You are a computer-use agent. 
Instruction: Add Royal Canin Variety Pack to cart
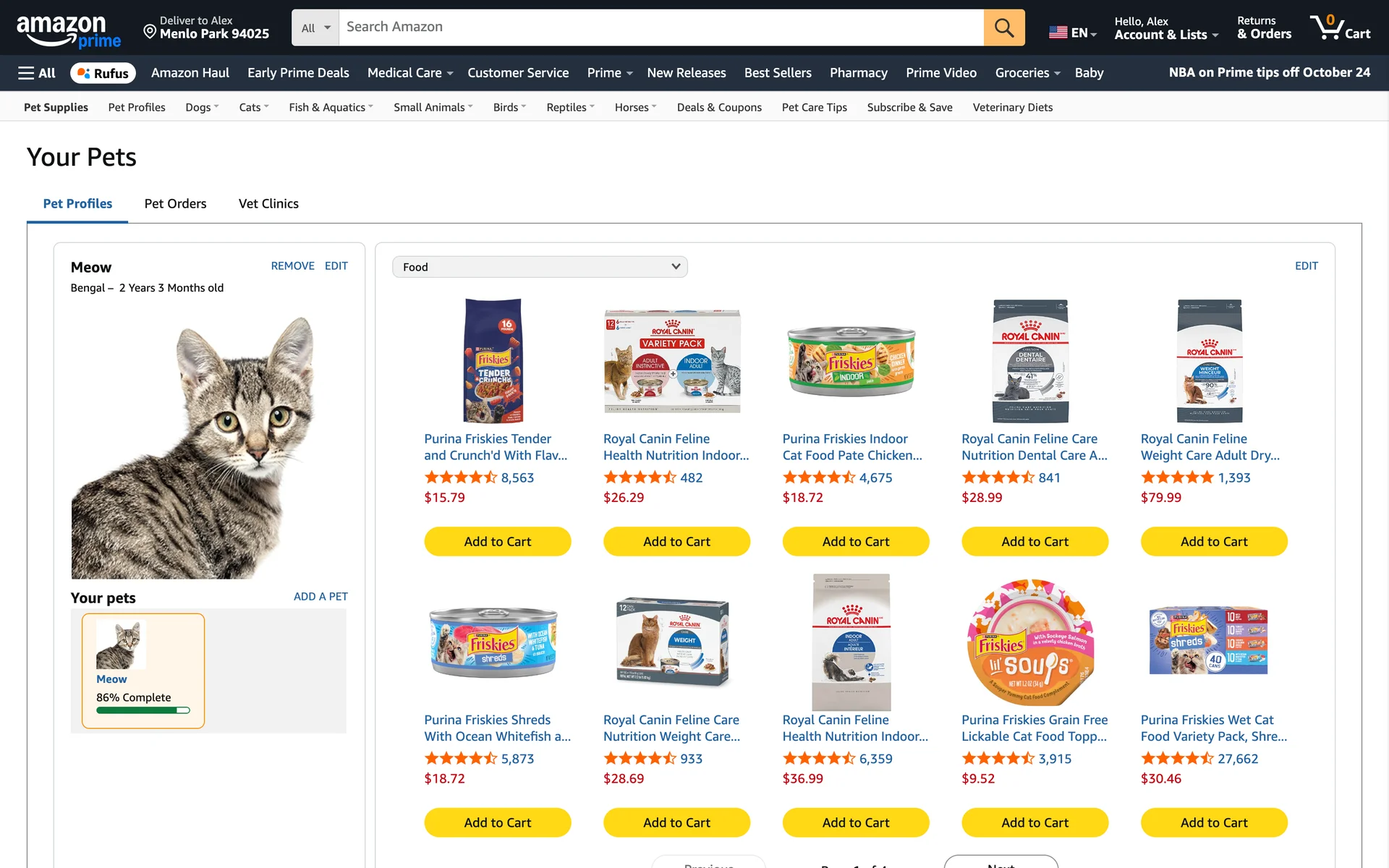(x=676, y=542)
